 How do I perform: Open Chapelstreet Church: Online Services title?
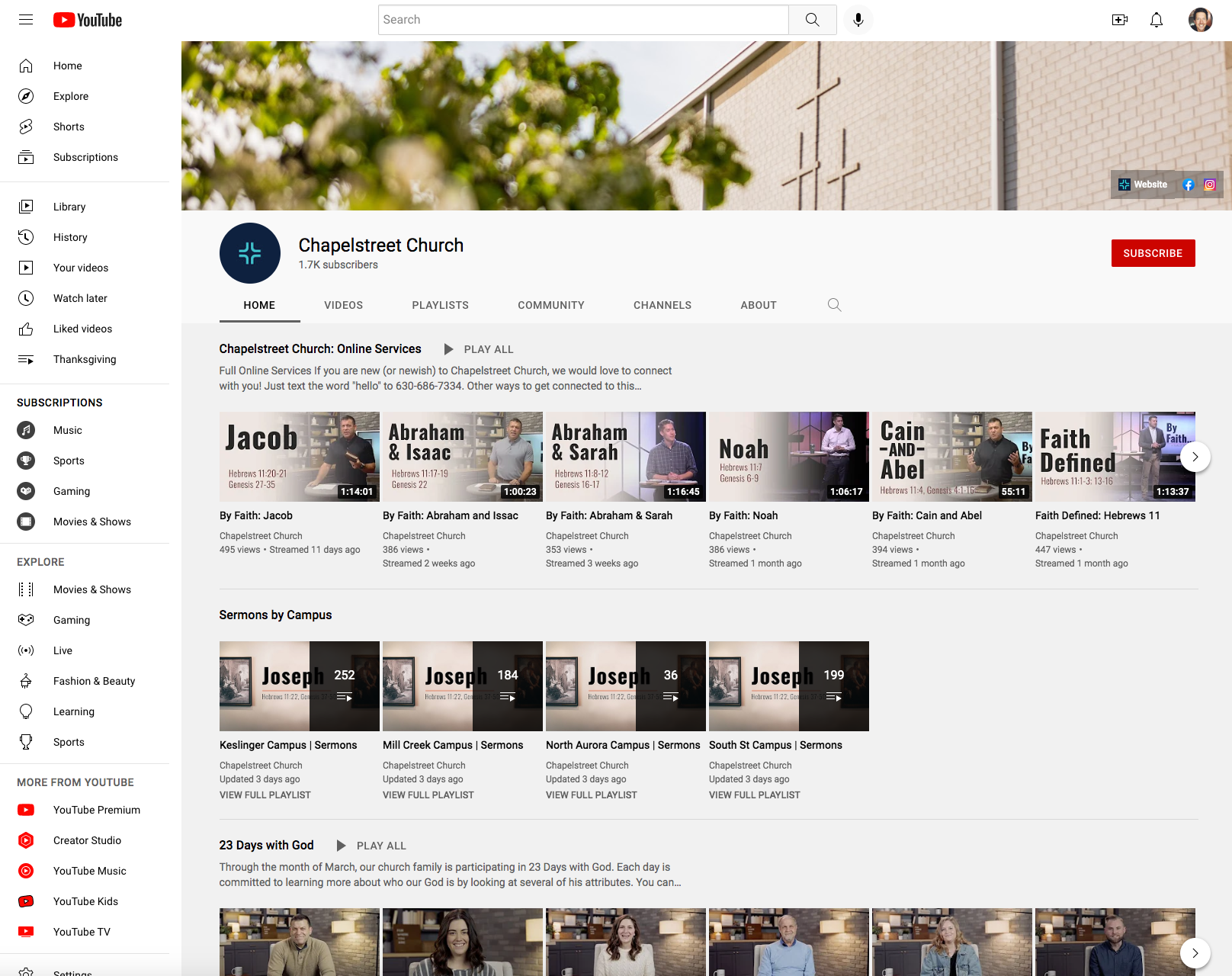pos(320,348)
